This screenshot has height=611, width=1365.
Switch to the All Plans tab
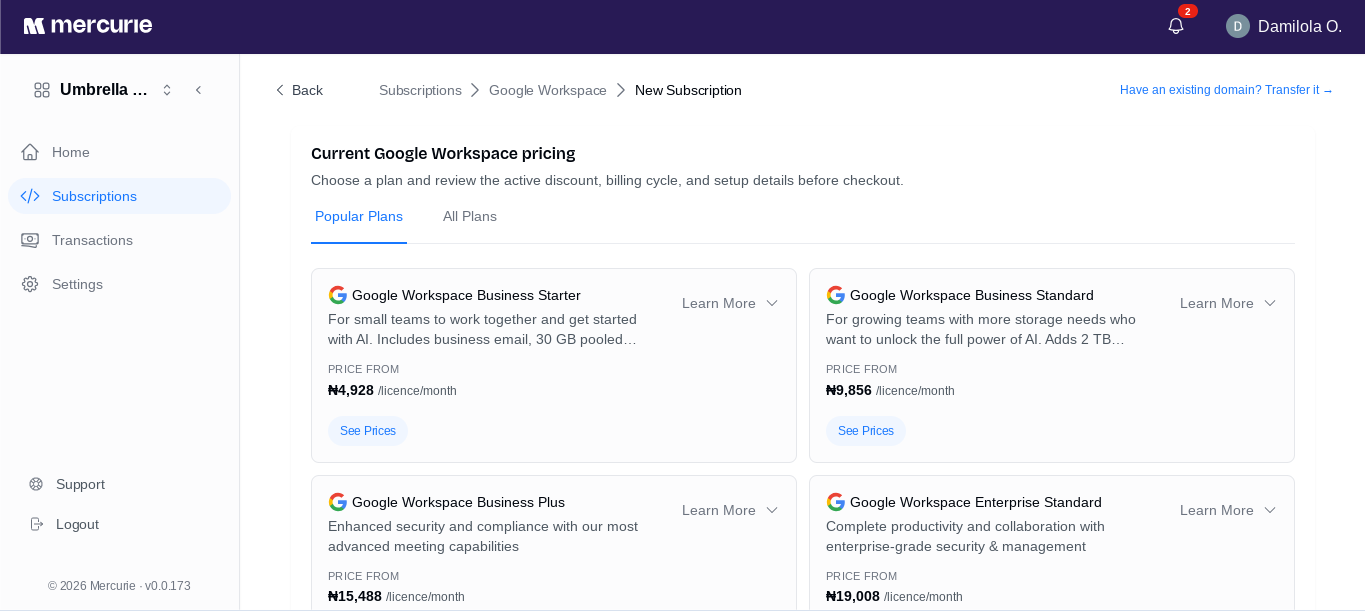point(470,217)
